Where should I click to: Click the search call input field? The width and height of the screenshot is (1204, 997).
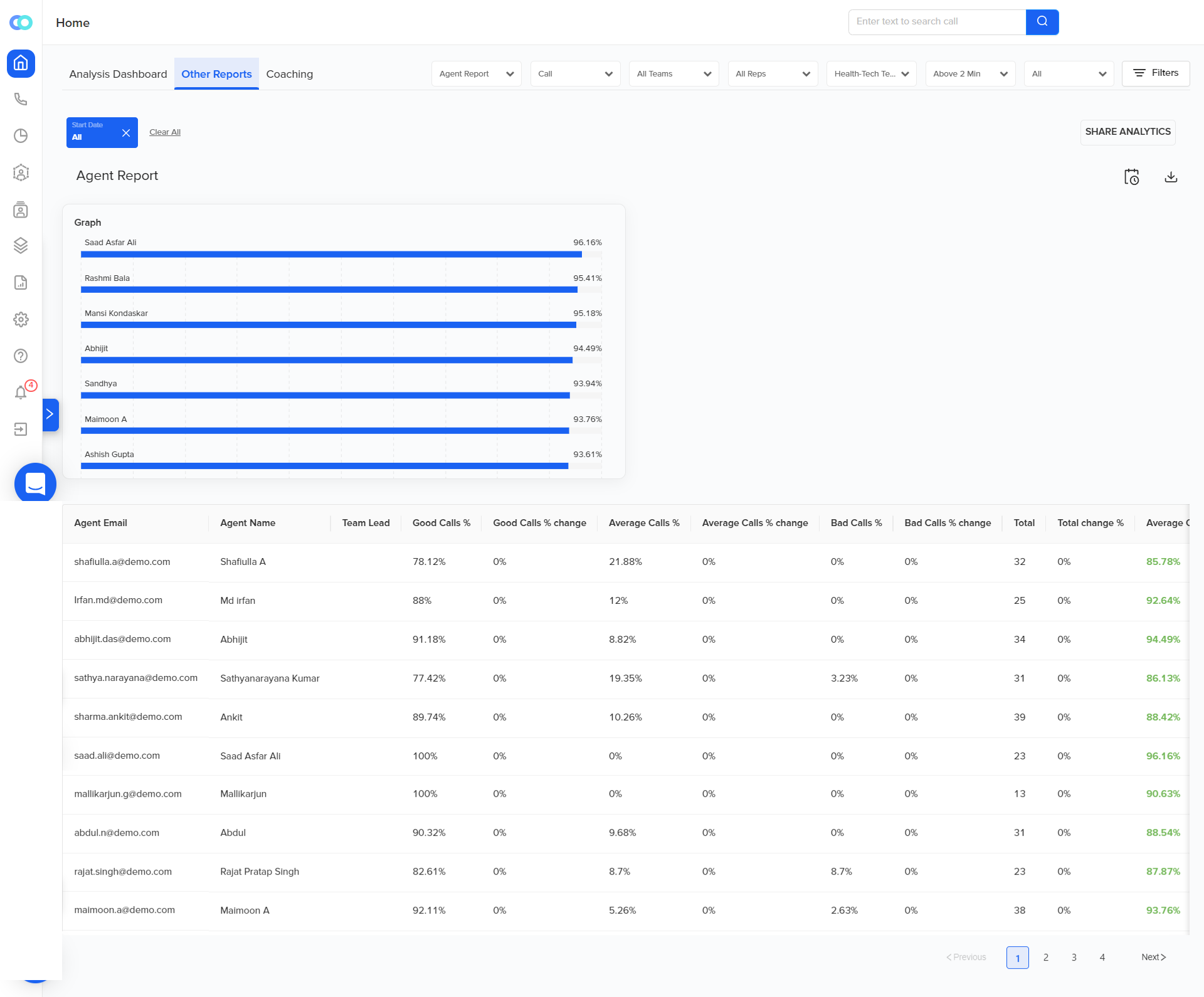936,22
